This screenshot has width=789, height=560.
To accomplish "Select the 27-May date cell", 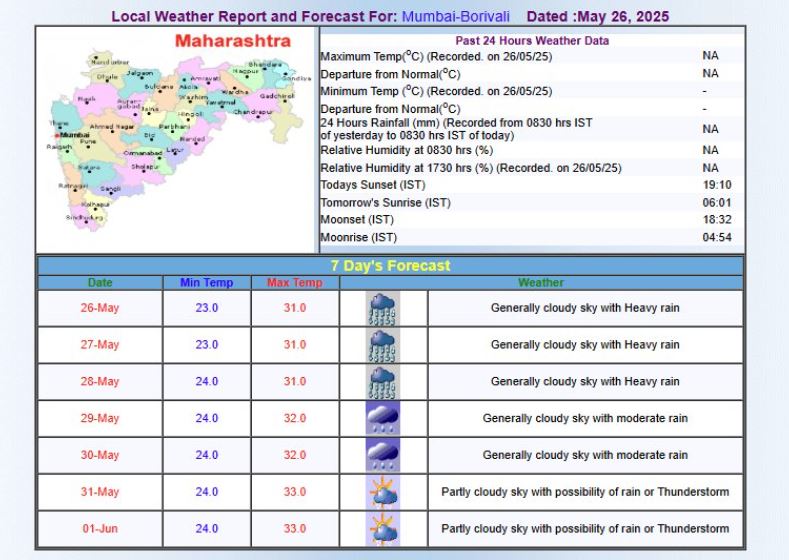I will tap(100, 345).
